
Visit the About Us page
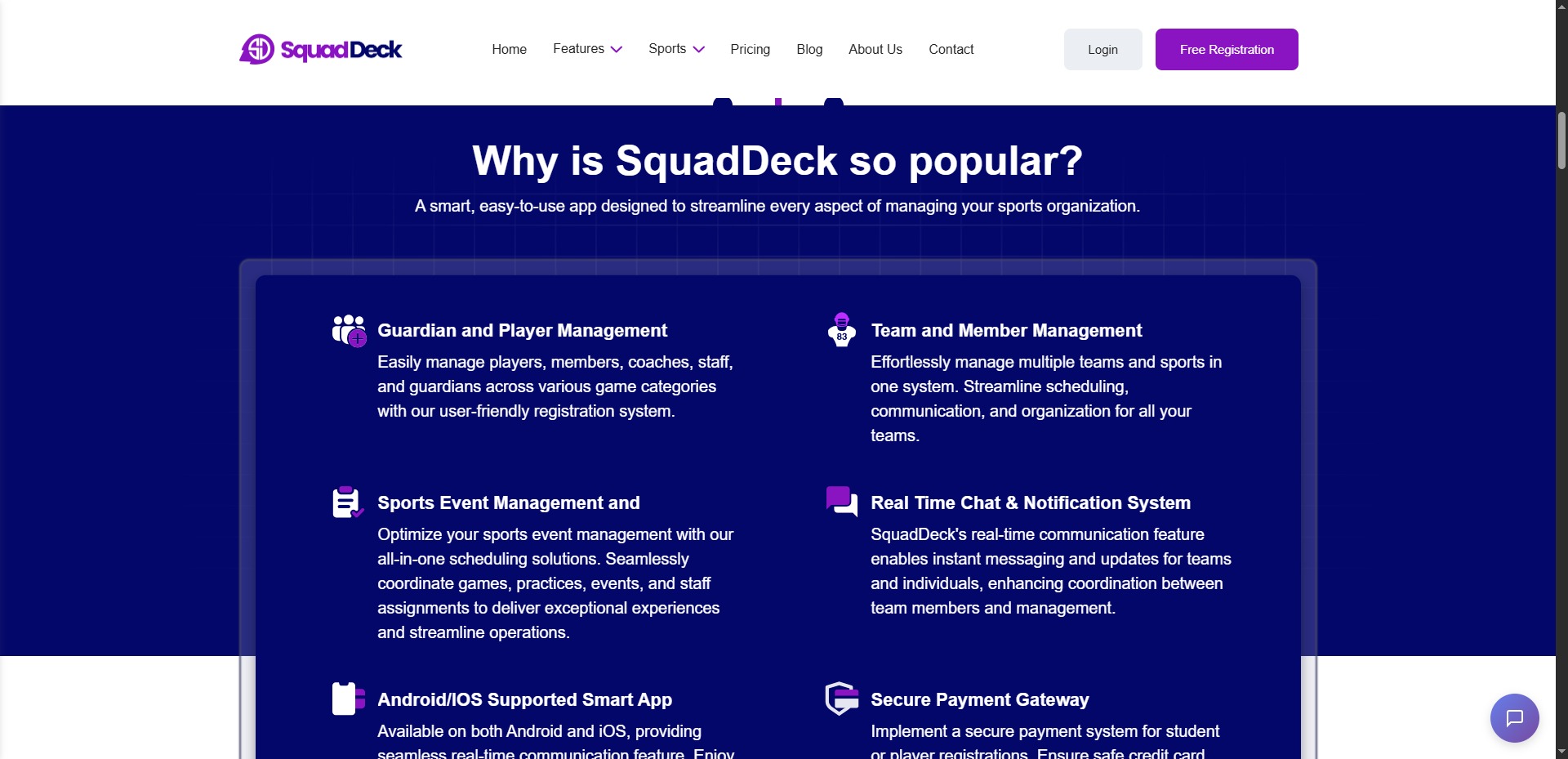coord(875,50)
